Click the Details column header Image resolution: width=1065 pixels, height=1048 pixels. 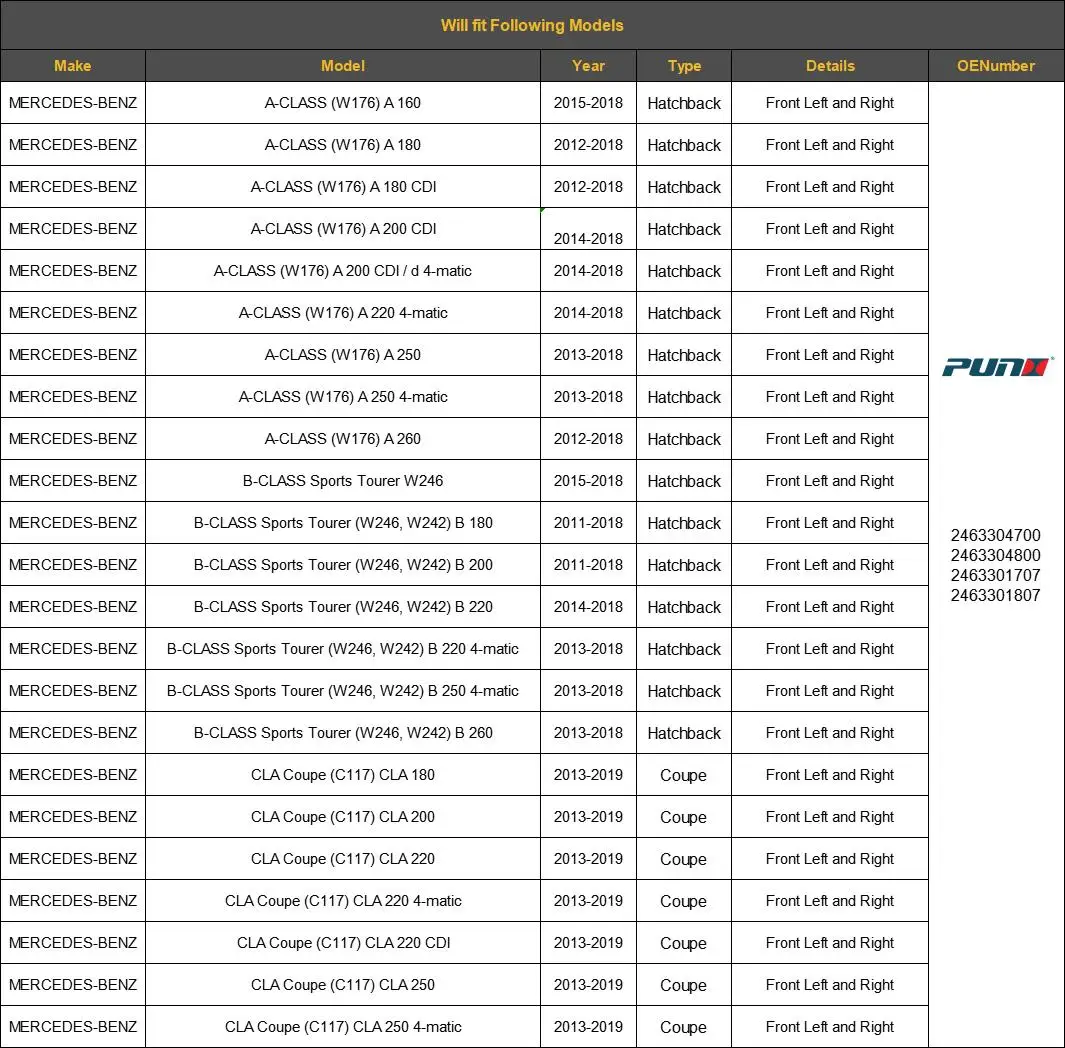830,66
